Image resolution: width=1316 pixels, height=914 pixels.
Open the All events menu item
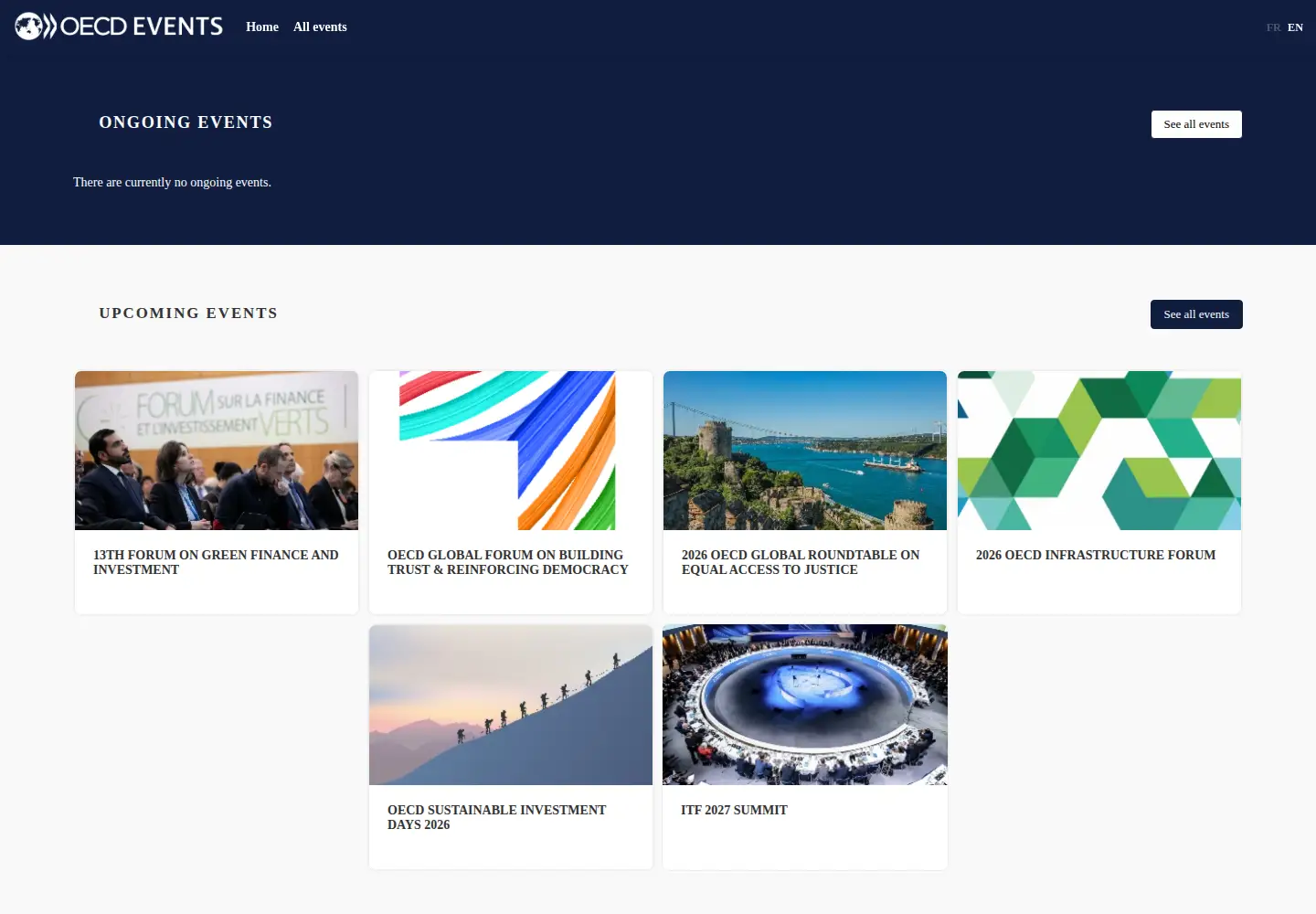click(320, 27)
